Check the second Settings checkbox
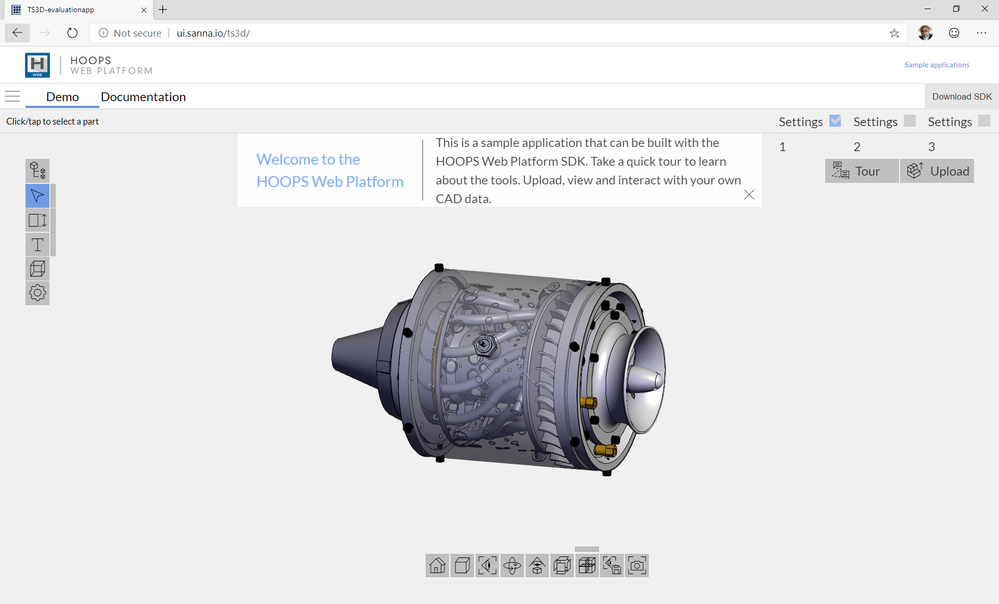The height and width of the screenshot is (604, 999). point(910,120)
